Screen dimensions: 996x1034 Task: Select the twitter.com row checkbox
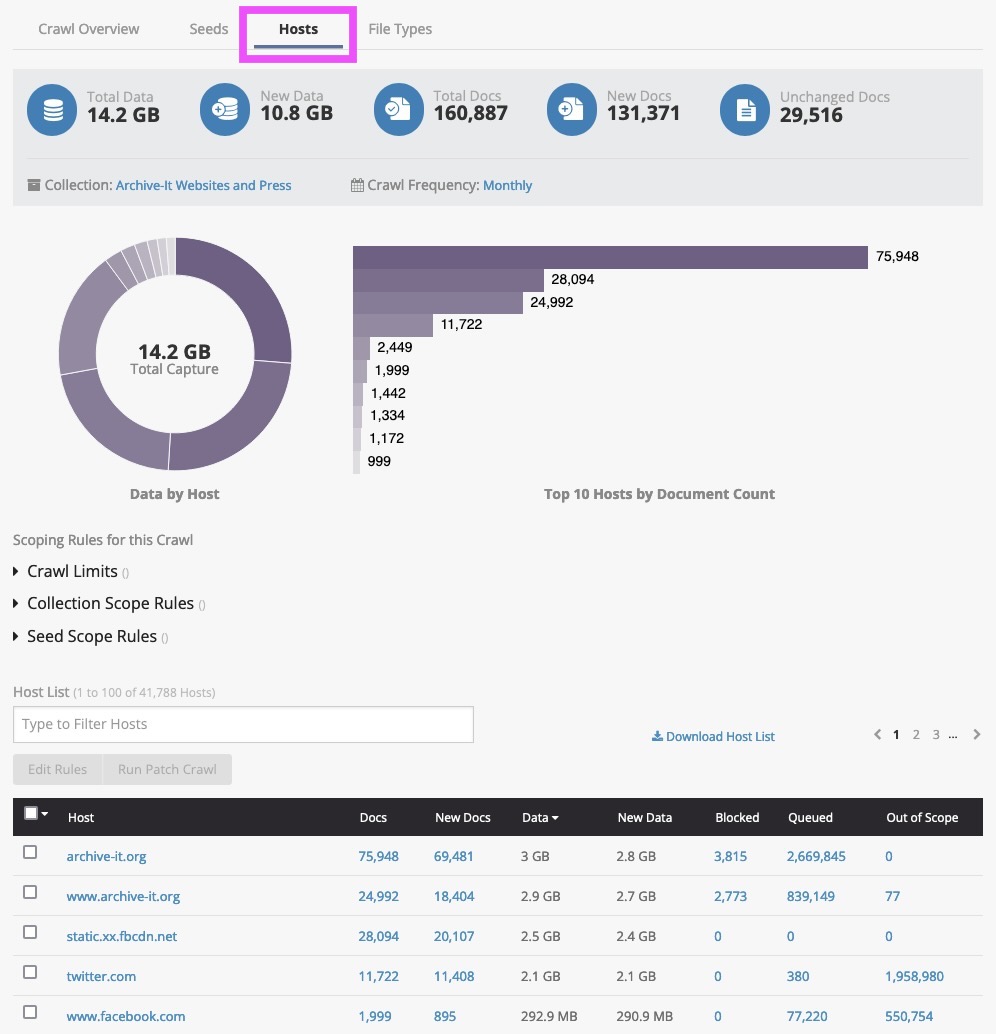click(x=30, y=972)
